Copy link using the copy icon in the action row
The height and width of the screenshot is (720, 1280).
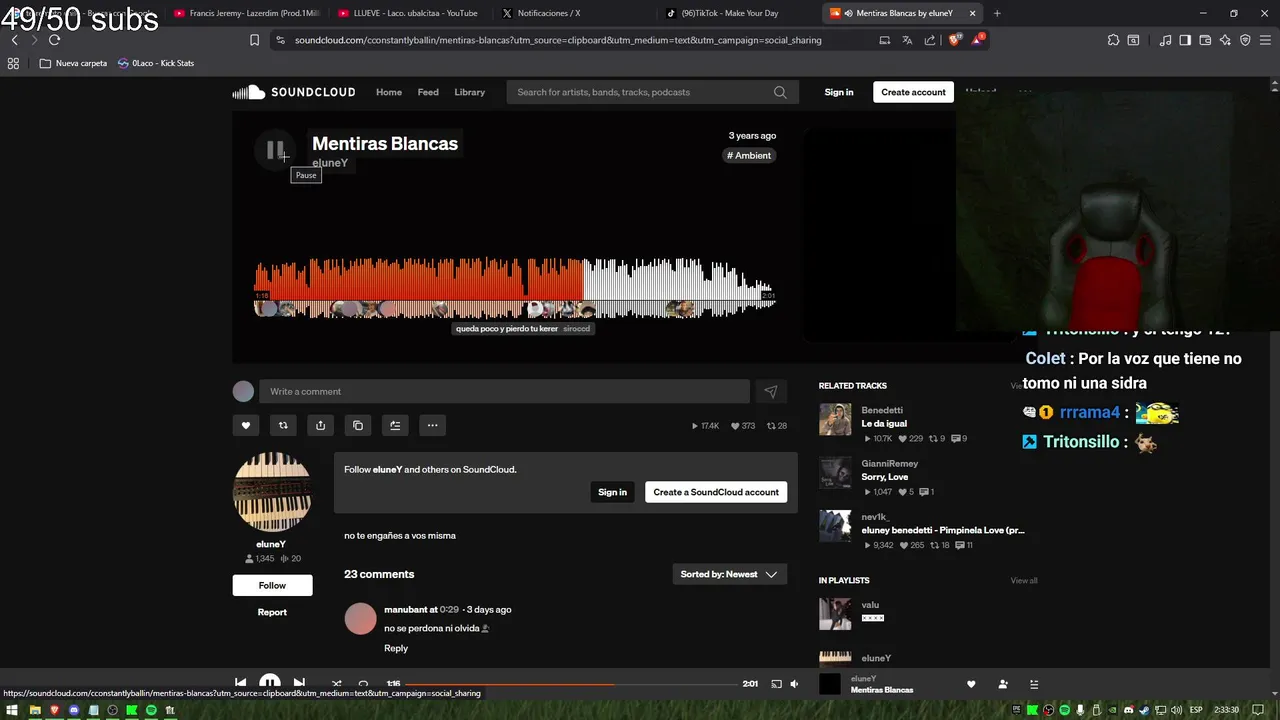coord(358,425)
